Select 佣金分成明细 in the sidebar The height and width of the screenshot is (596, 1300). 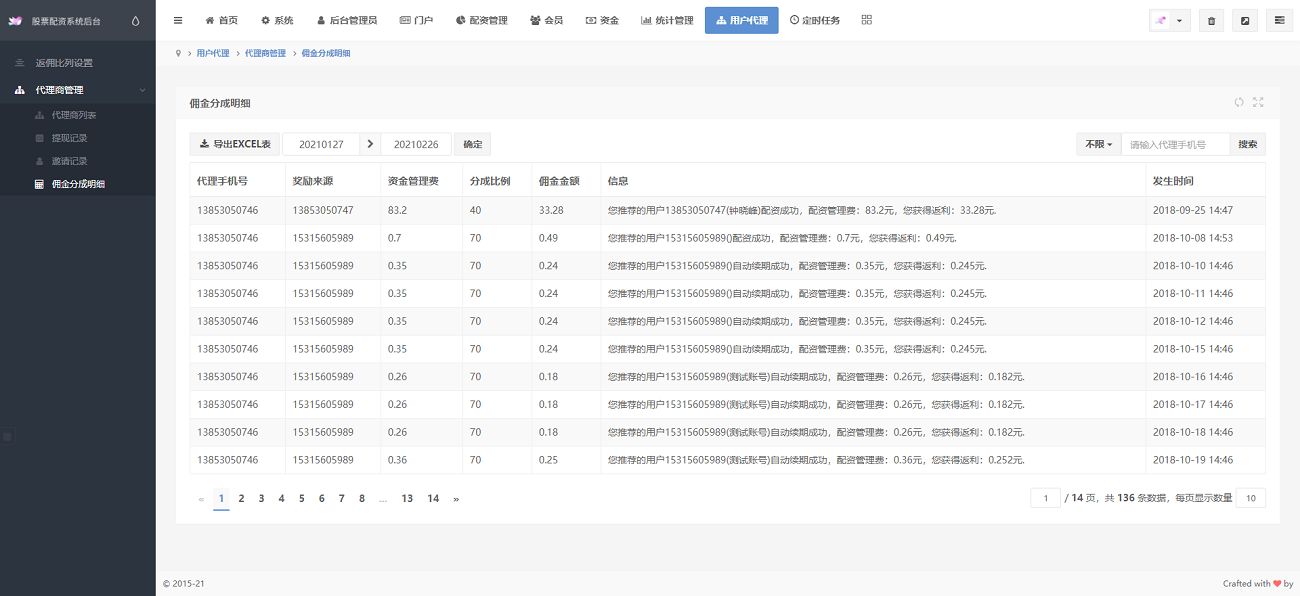(78, 184)
